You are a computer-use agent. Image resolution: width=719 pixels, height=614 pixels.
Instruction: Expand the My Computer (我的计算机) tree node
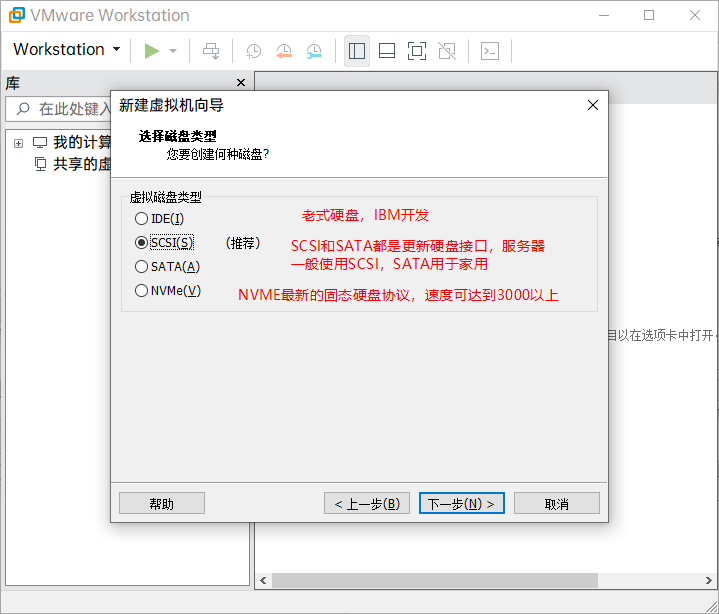(x=18, y=144)
